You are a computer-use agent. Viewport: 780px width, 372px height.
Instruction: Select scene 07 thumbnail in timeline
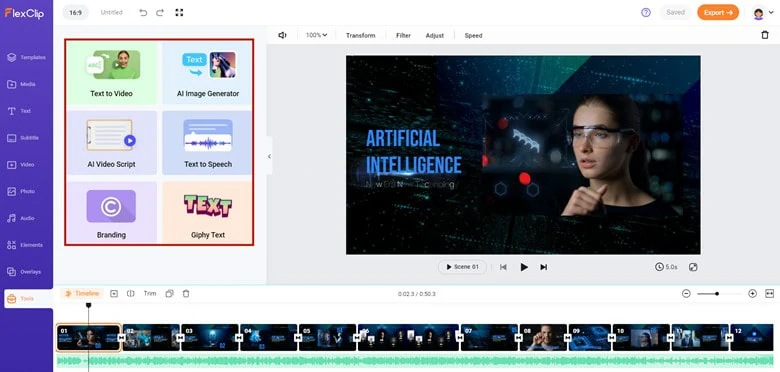[x=489, y=338]
